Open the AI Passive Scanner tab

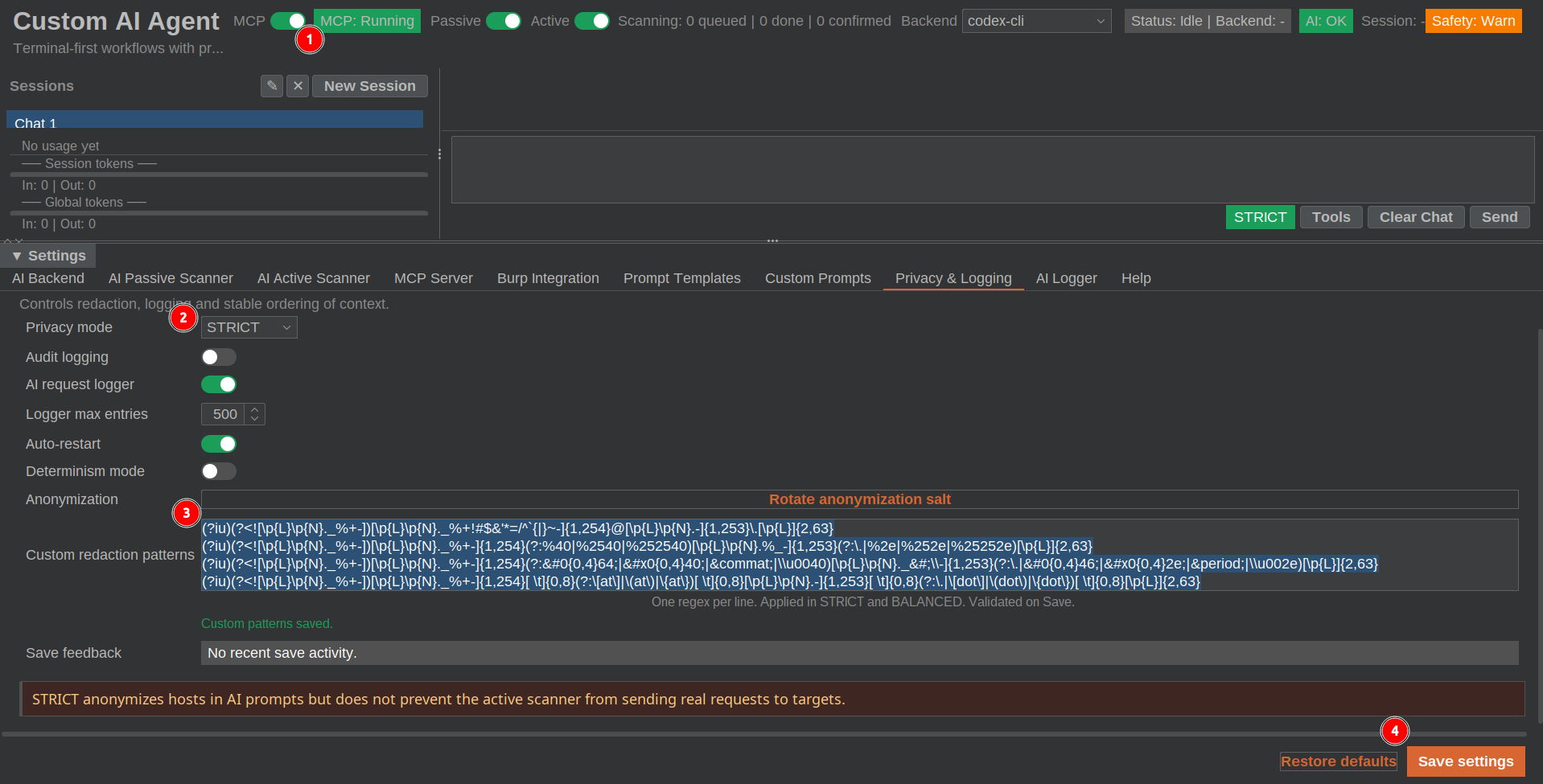tap(171, 278)
